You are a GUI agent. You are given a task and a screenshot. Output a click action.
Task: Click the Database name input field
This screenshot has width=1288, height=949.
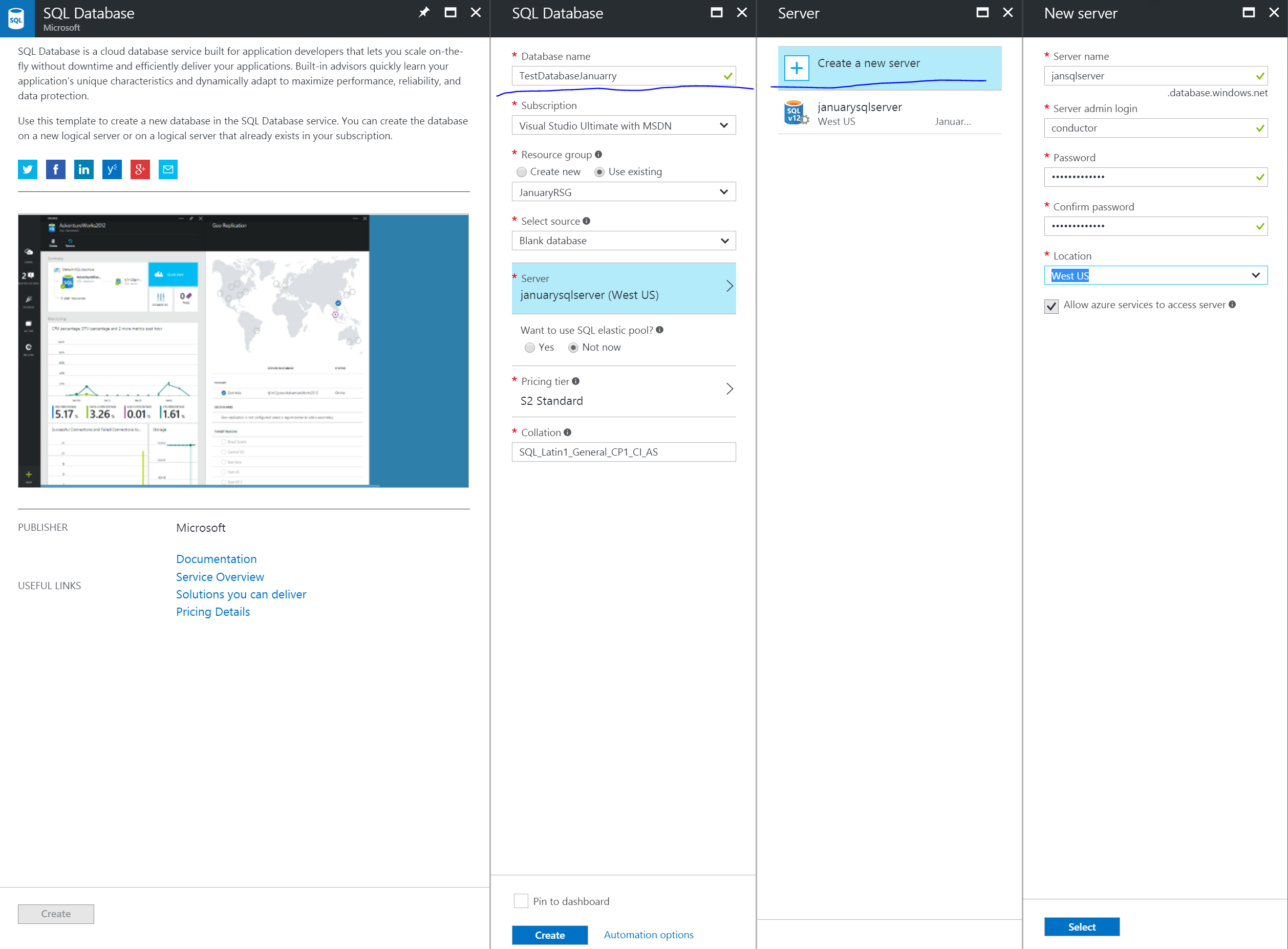click(x=624, y=76)
